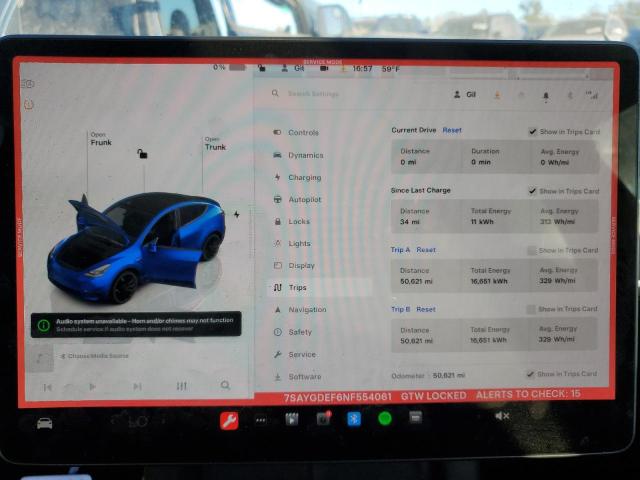Tap the battery percentage indicator
The height and width of the screenshot is (480, 640).
229,67
